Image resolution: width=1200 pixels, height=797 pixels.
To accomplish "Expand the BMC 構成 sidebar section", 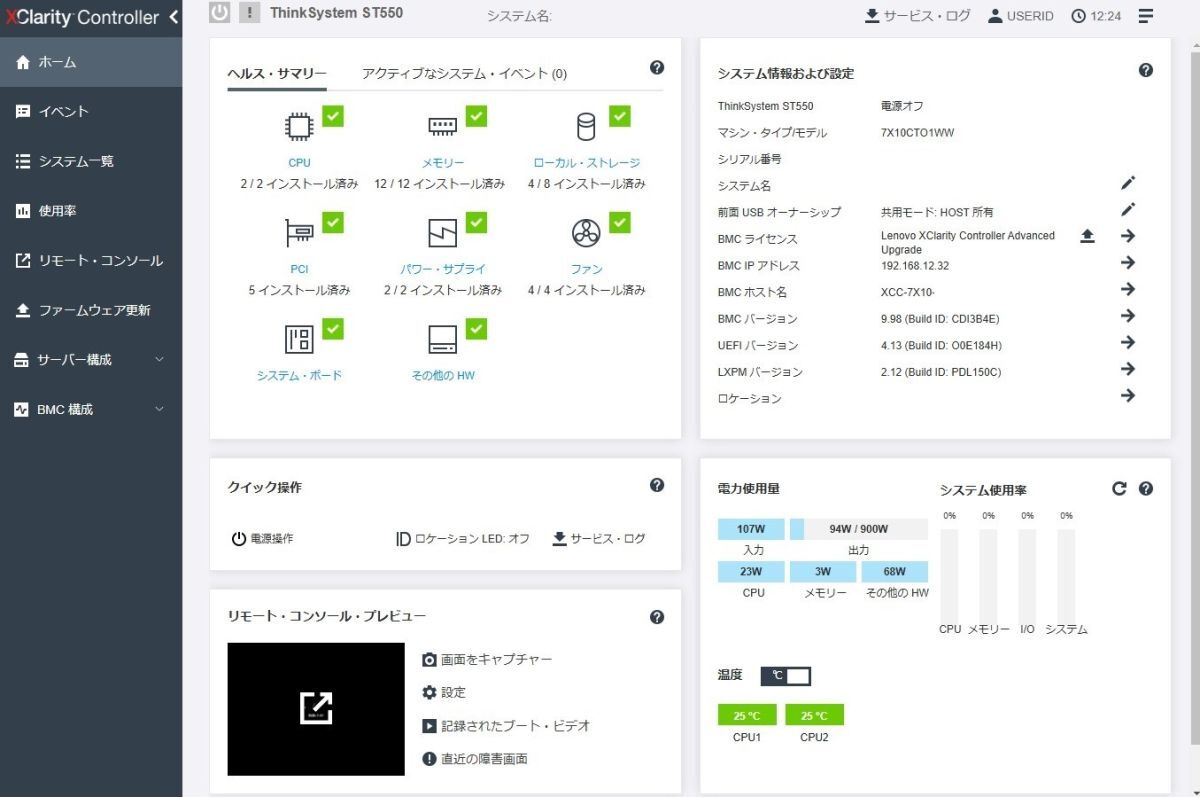I will coord(91,409).
